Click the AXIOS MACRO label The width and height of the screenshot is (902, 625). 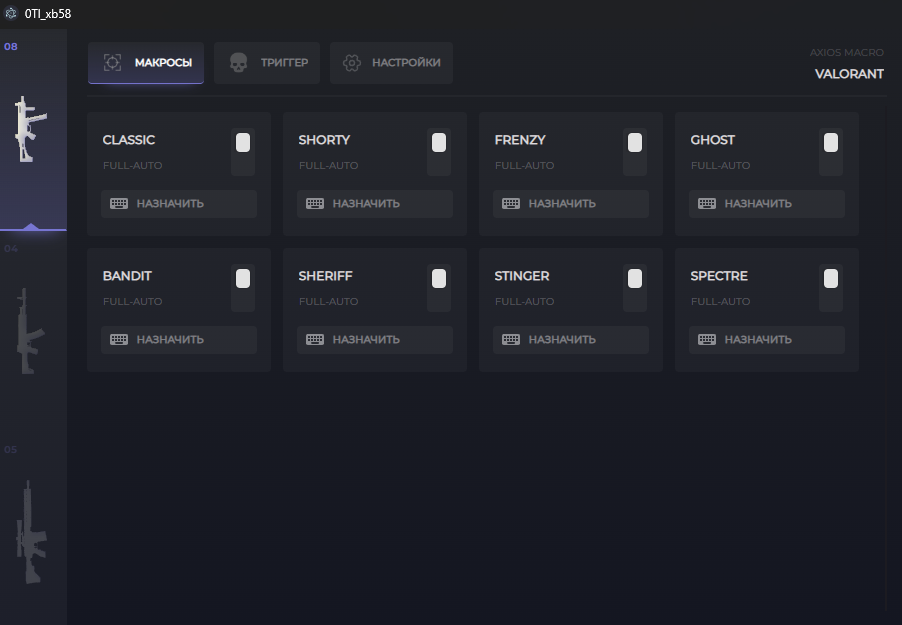[x=847, y=52]
